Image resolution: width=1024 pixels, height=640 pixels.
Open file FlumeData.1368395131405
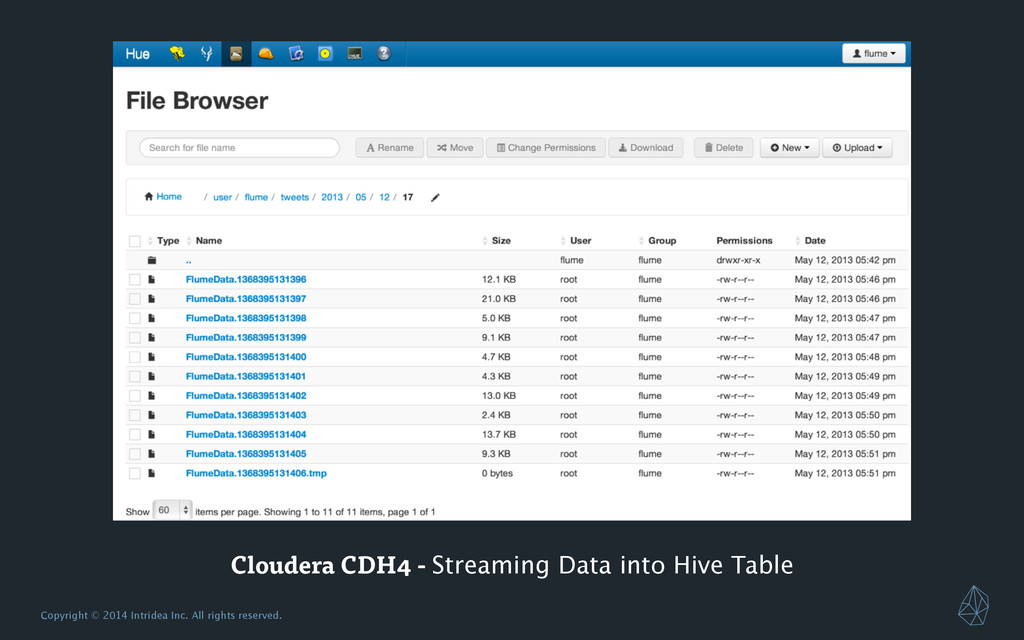click(246, 454)
